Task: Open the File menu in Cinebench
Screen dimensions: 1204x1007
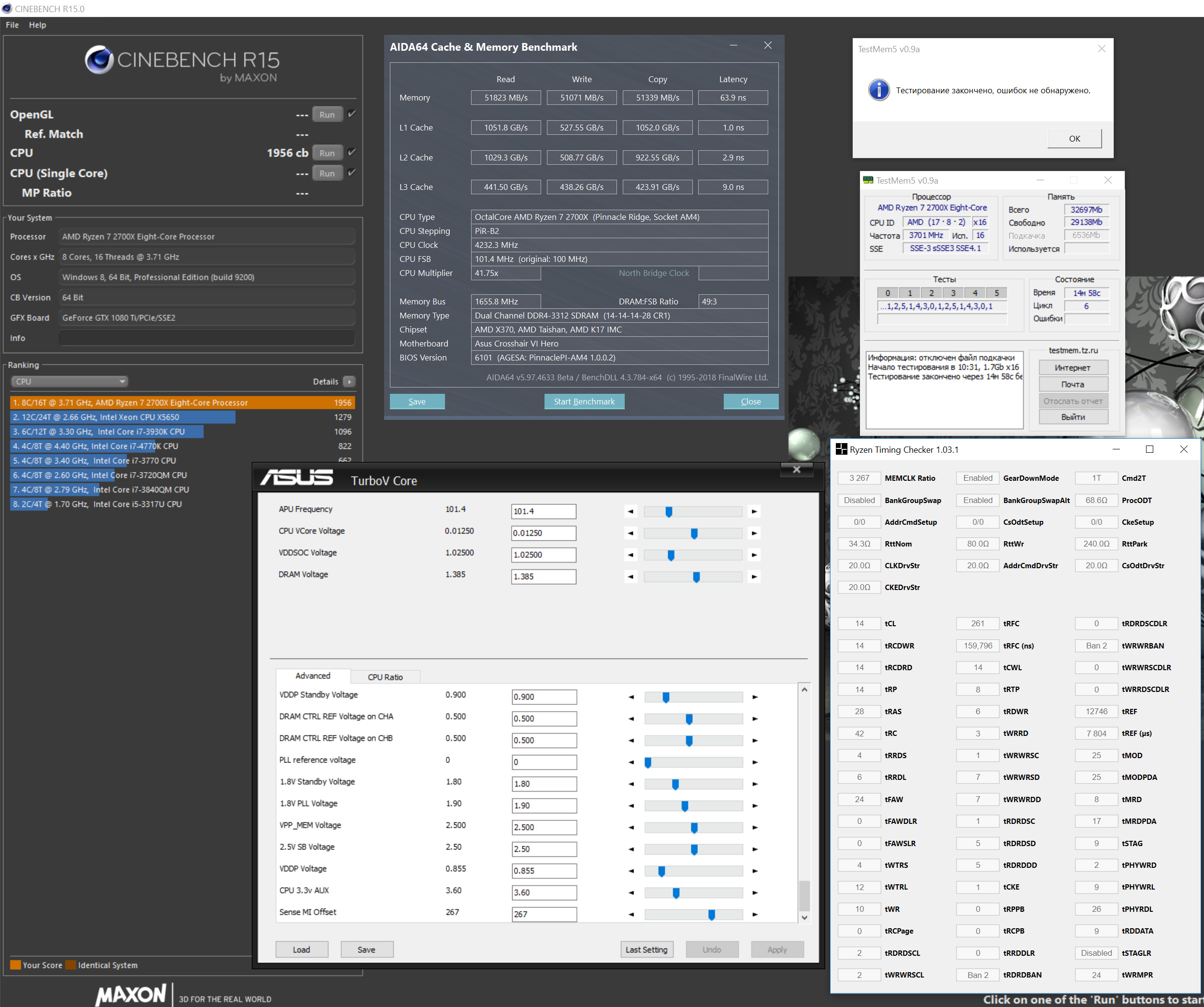Action: pyautogui.click(x=12, y=25)
